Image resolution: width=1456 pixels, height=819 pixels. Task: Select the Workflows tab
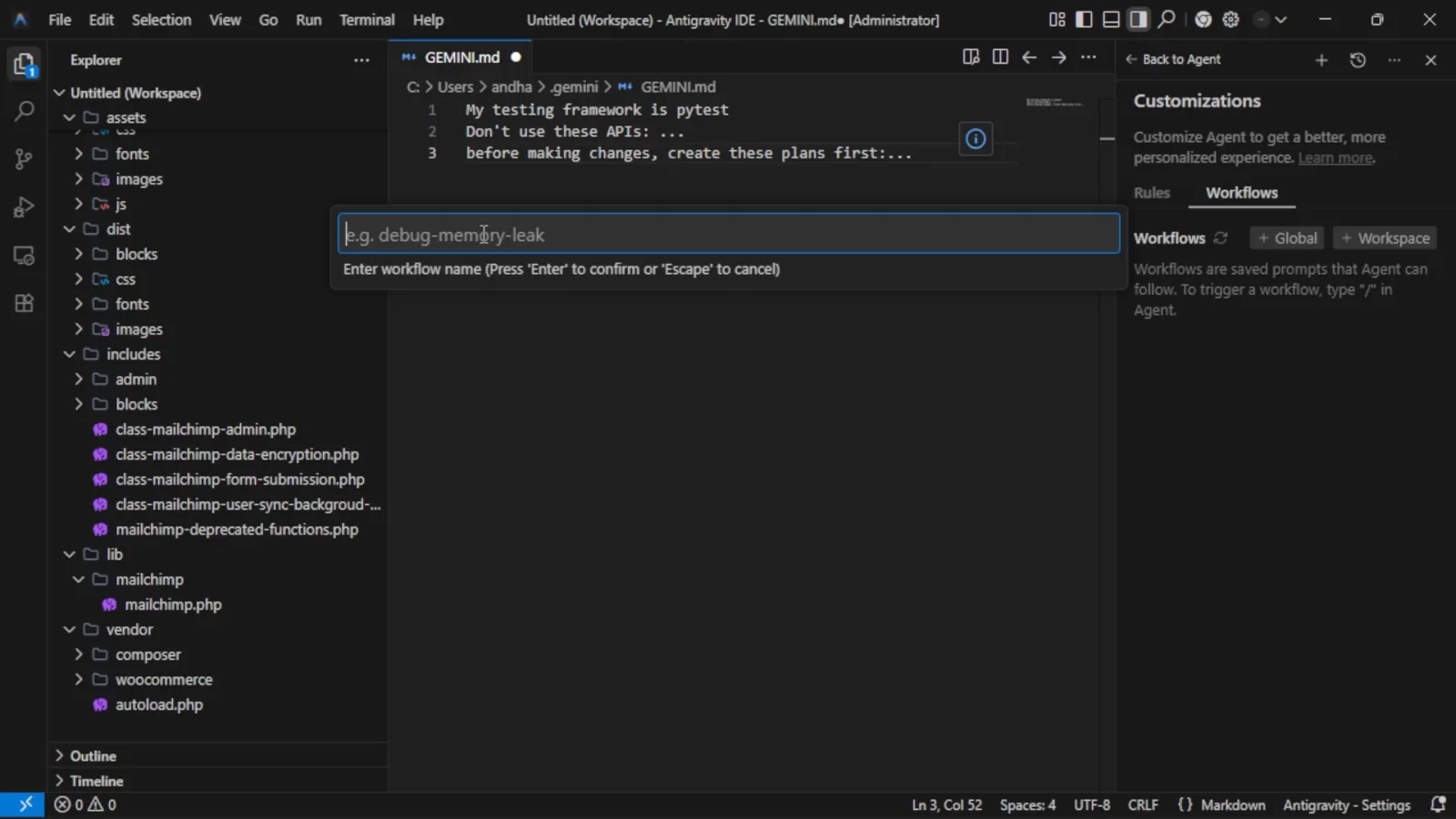pos(1241,193)
